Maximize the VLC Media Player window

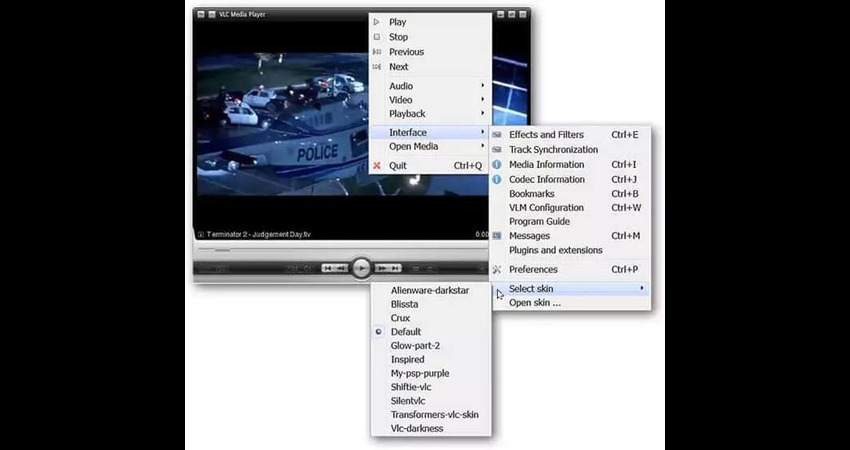click(x=512, y=15)
